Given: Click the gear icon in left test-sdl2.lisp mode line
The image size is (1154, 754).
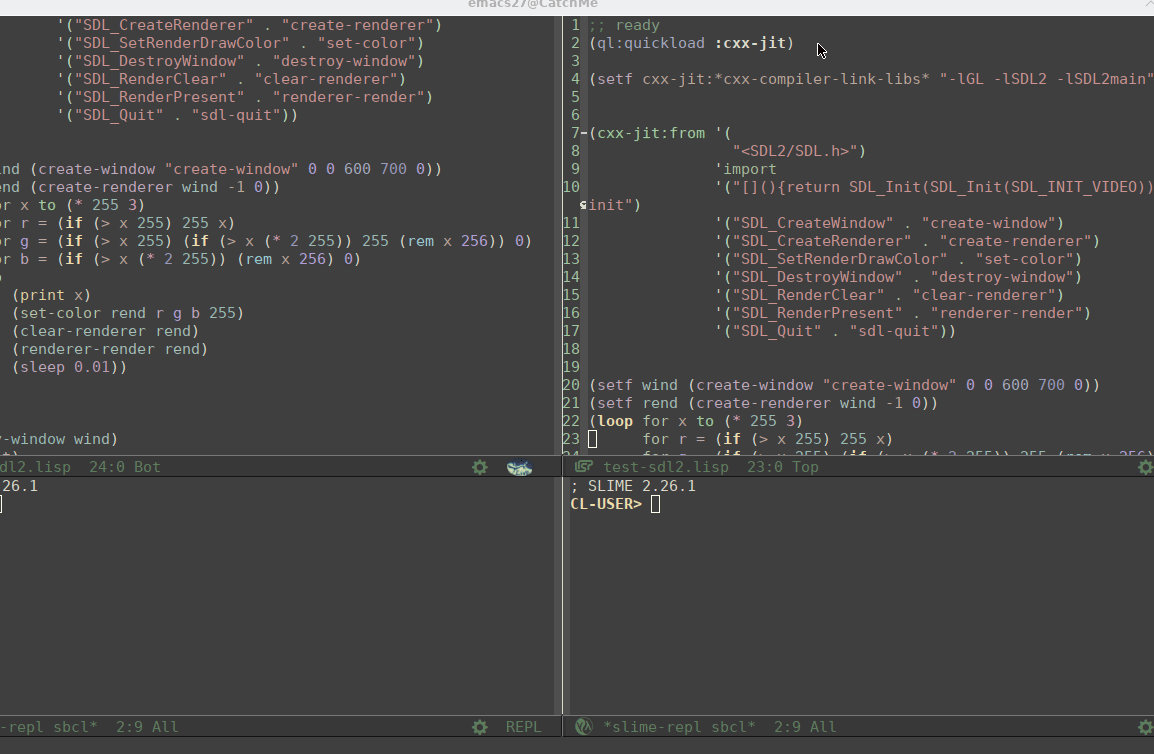Looking at the screenshot, I should (480, 468).
